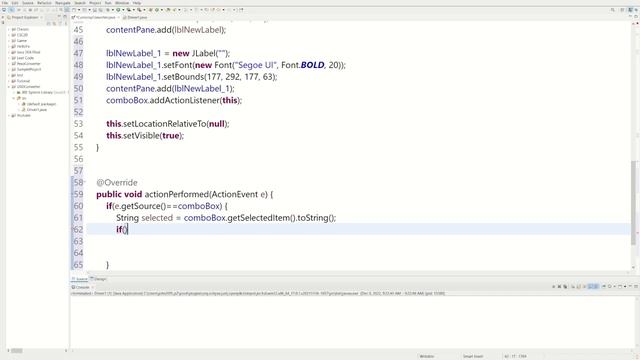Viewport: 640px width, 360px height.
Task: Toggle Pin Console
Action: (x=604, y=287)
